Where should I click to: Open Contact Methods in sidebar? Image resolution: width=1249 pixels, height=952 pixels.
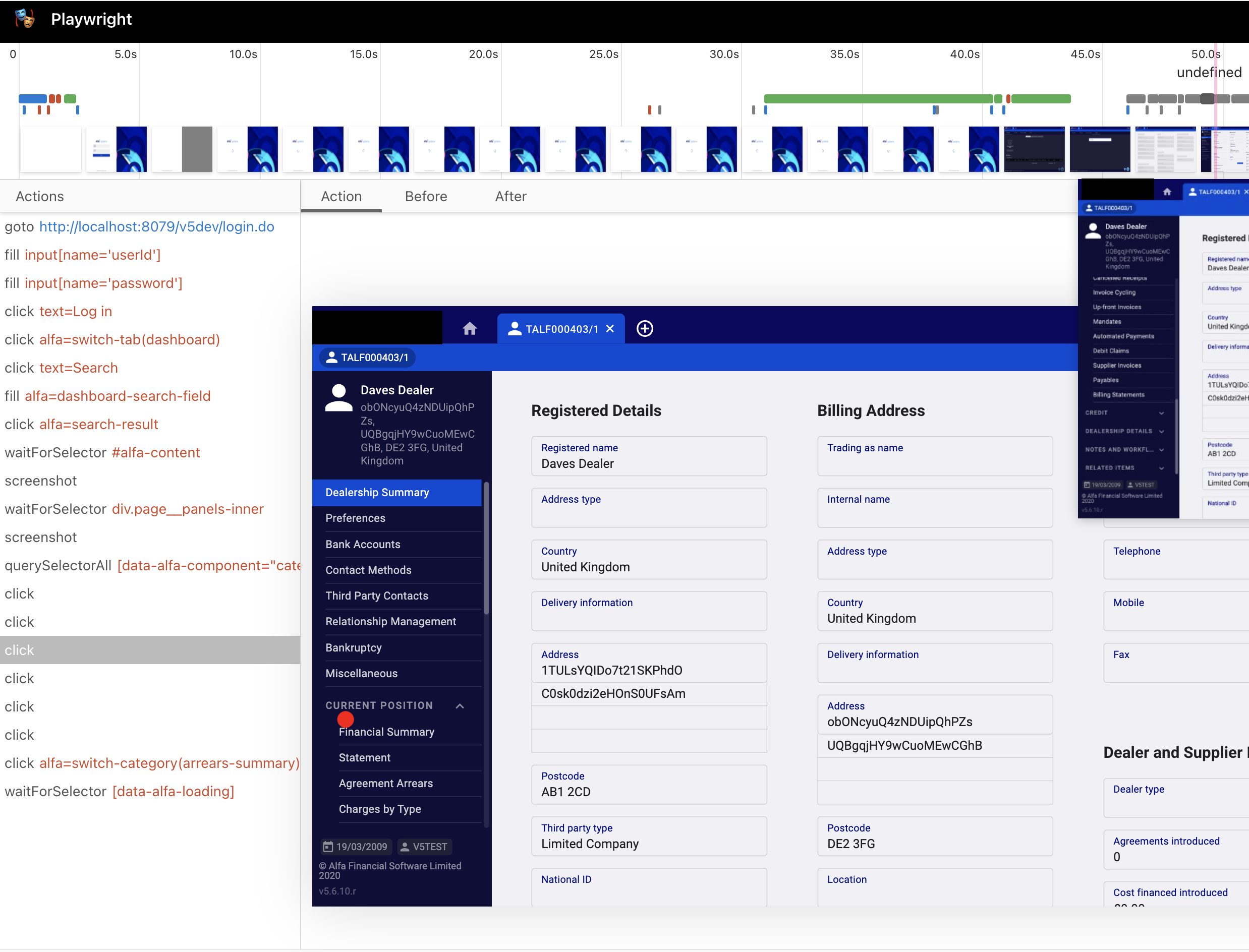point(397,570)
